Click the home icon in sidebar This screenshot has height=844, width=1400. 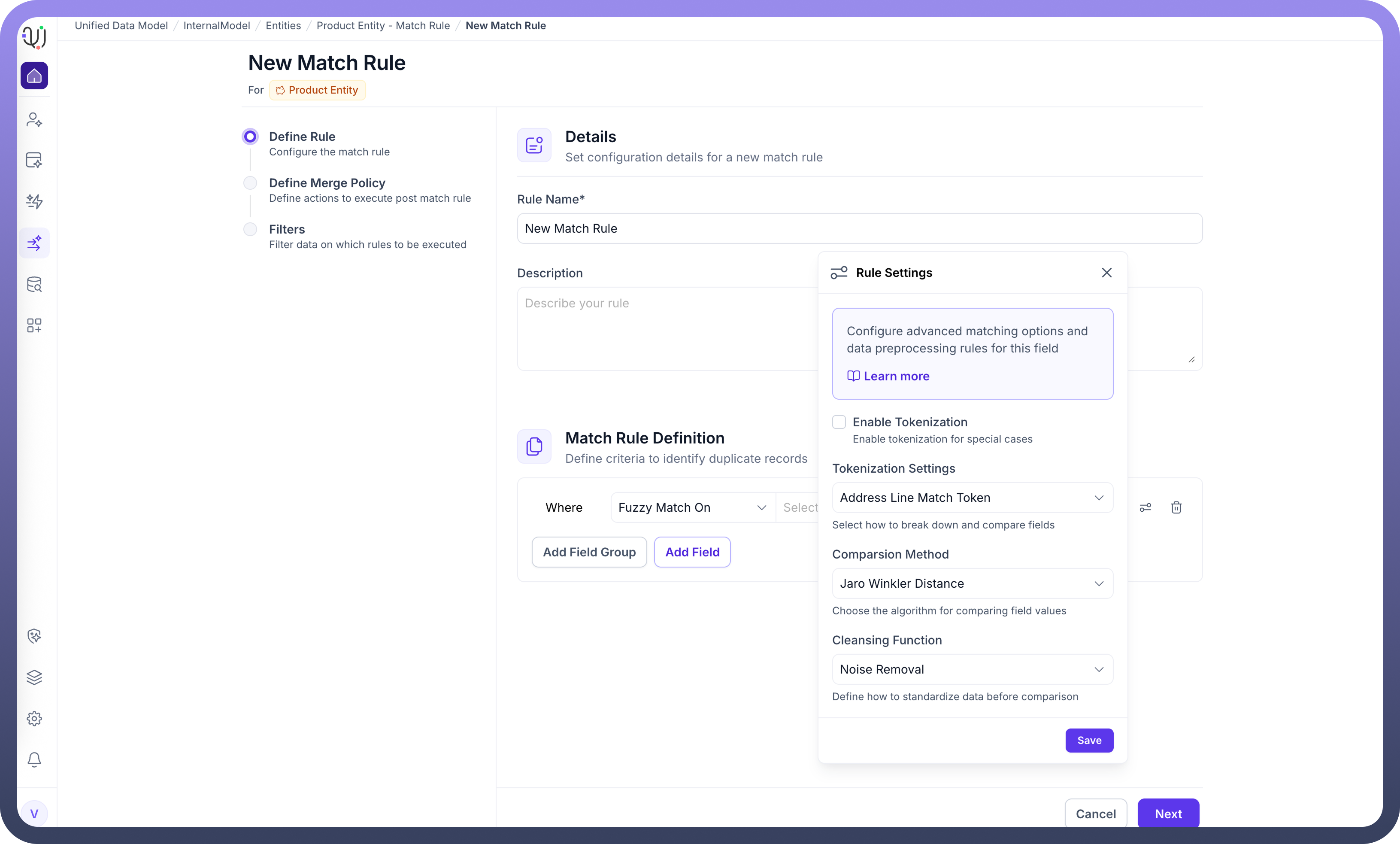point(34,76)
